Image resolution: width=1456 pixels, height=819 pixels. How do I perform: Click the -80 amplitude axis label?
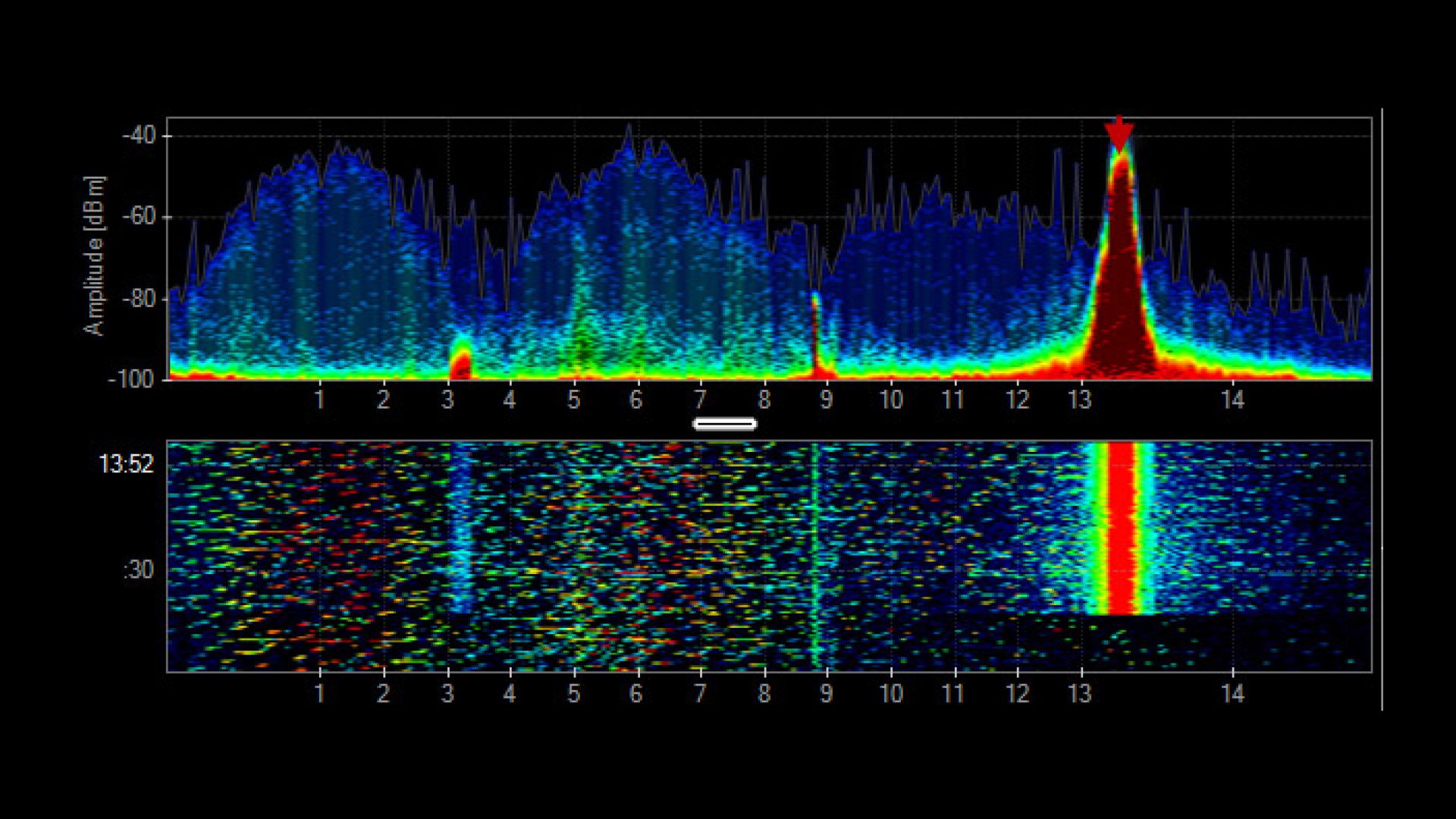(x=138, y=299)
